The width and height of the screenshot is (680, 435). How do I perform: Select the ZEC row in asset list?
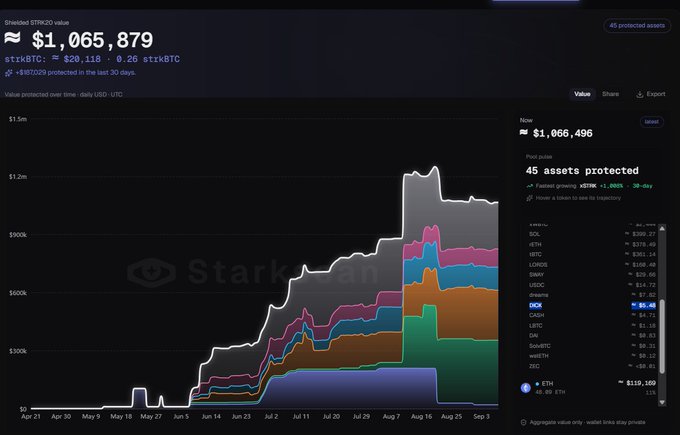(x=592, y=366)
